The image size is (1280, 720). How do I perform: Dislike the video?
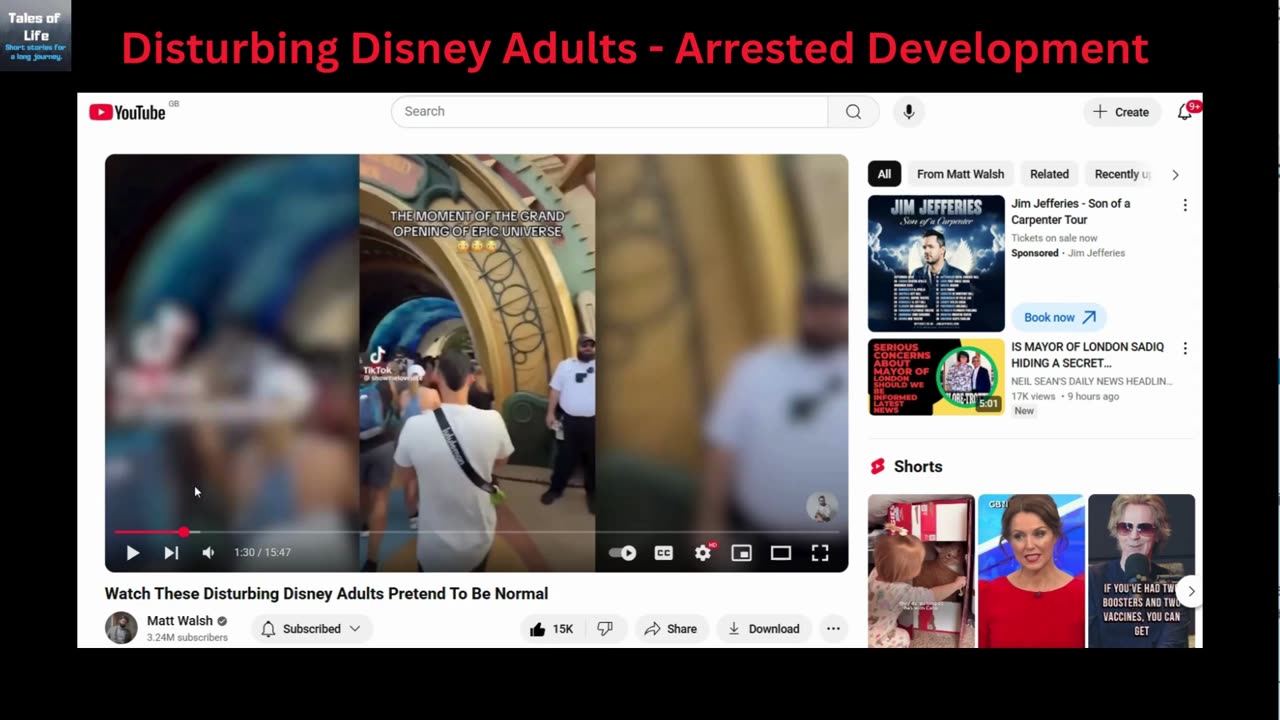point(604,629)
